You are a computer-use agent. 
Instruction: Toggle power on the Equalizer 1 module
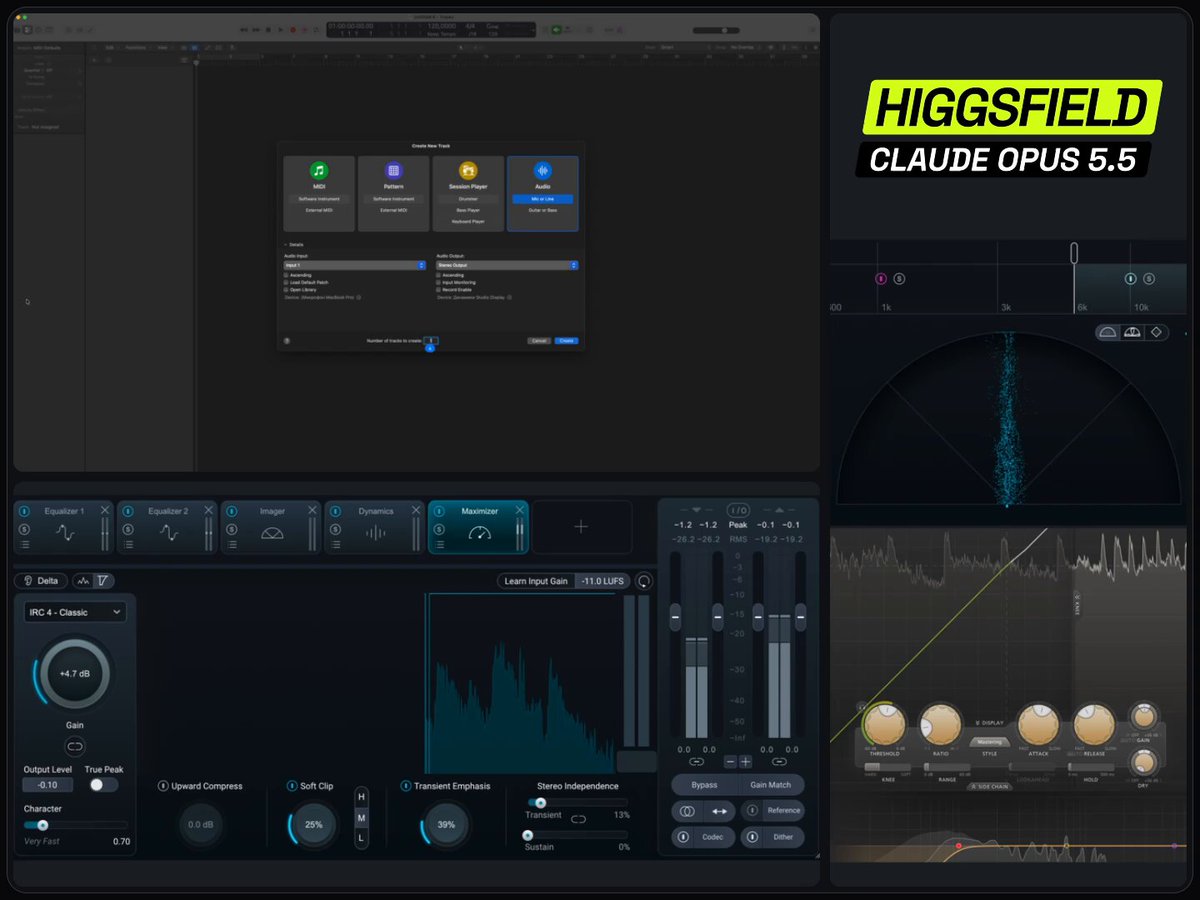tap(24, 511)
